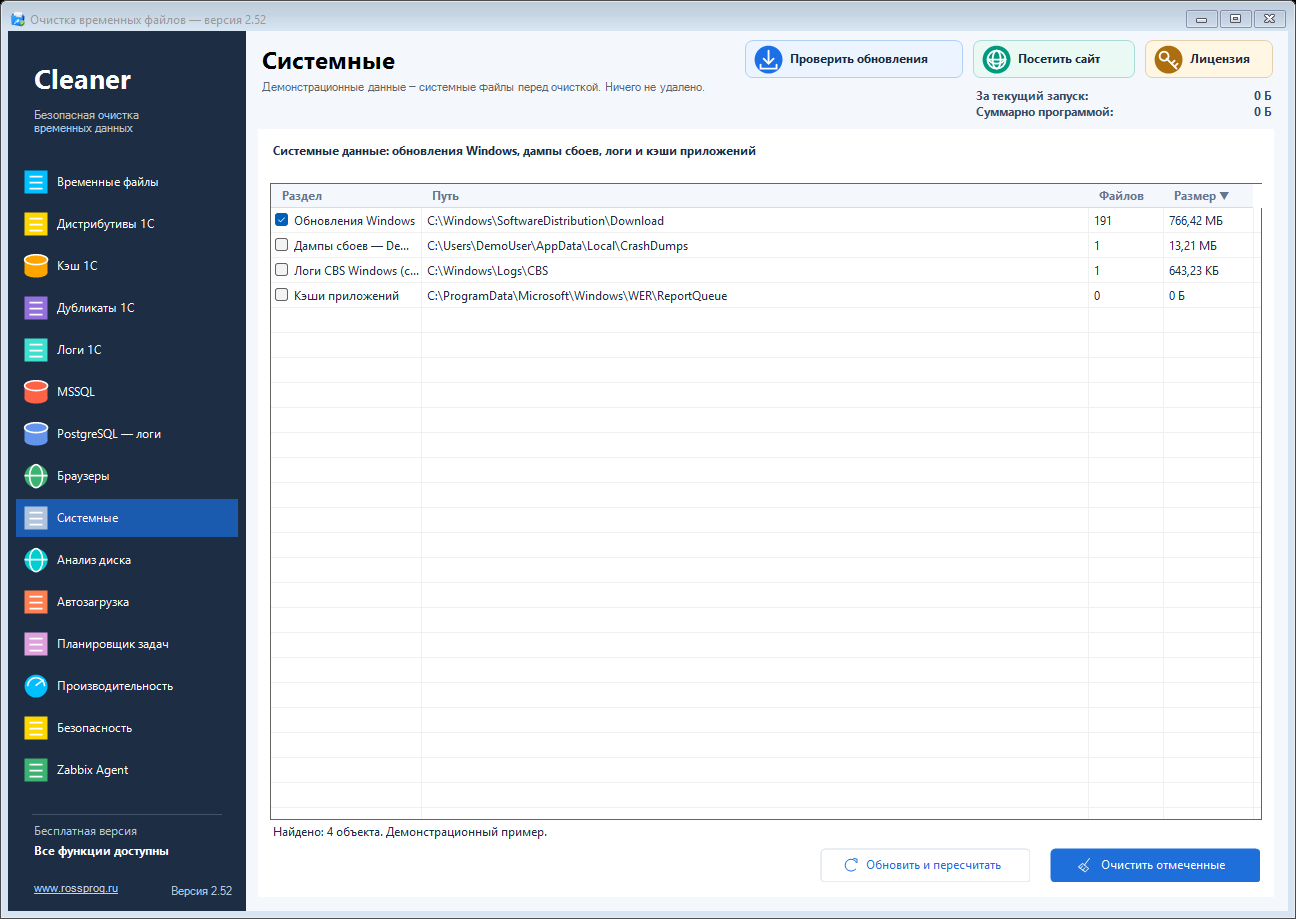Viewport: 1296px width, 919px height.
Task: Click the Дубликаты 1С purple icon
Action: click(x=36, y=308)
